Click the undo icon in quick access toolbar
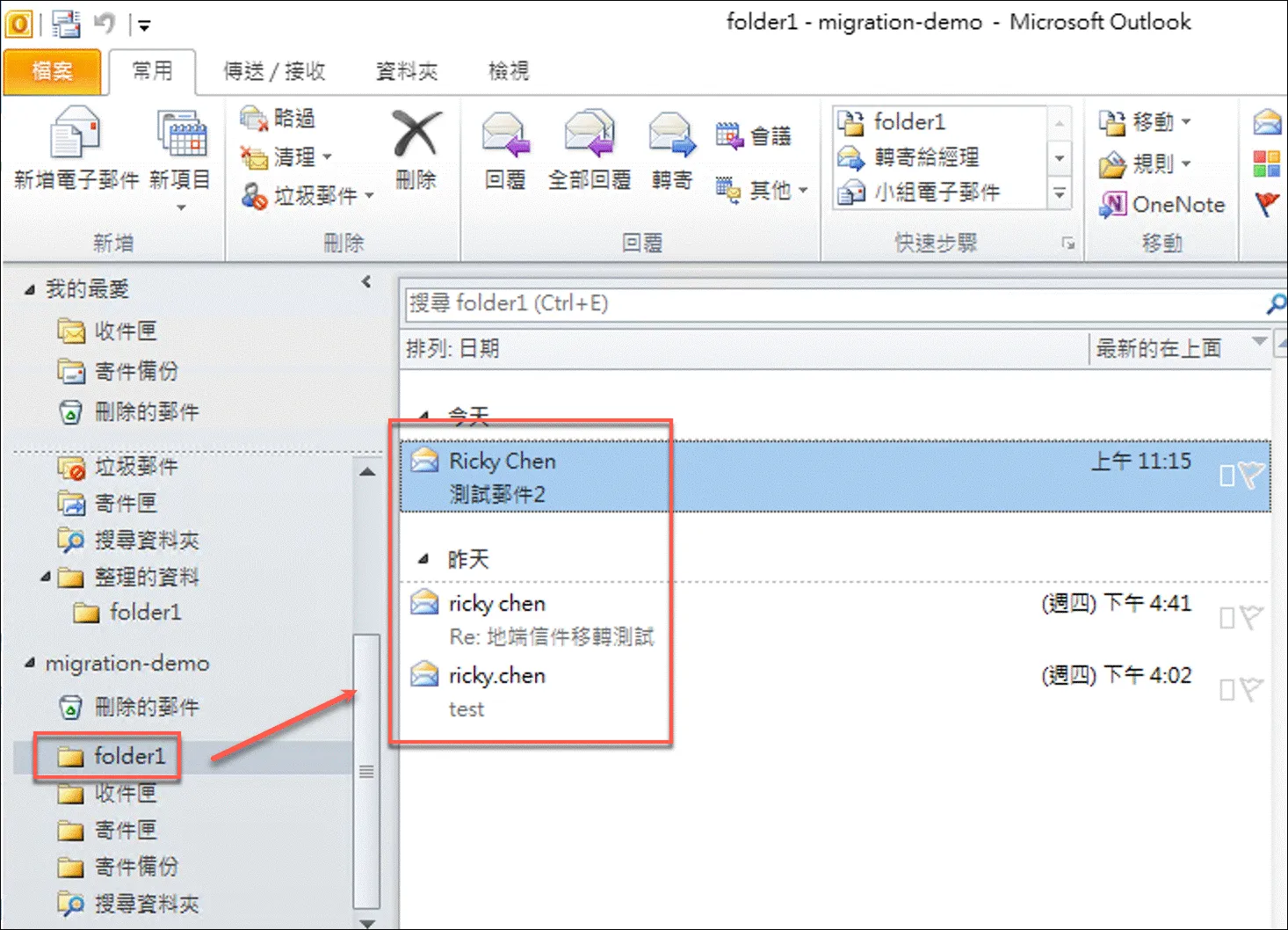1288x930 pixels. coord(105,24)
